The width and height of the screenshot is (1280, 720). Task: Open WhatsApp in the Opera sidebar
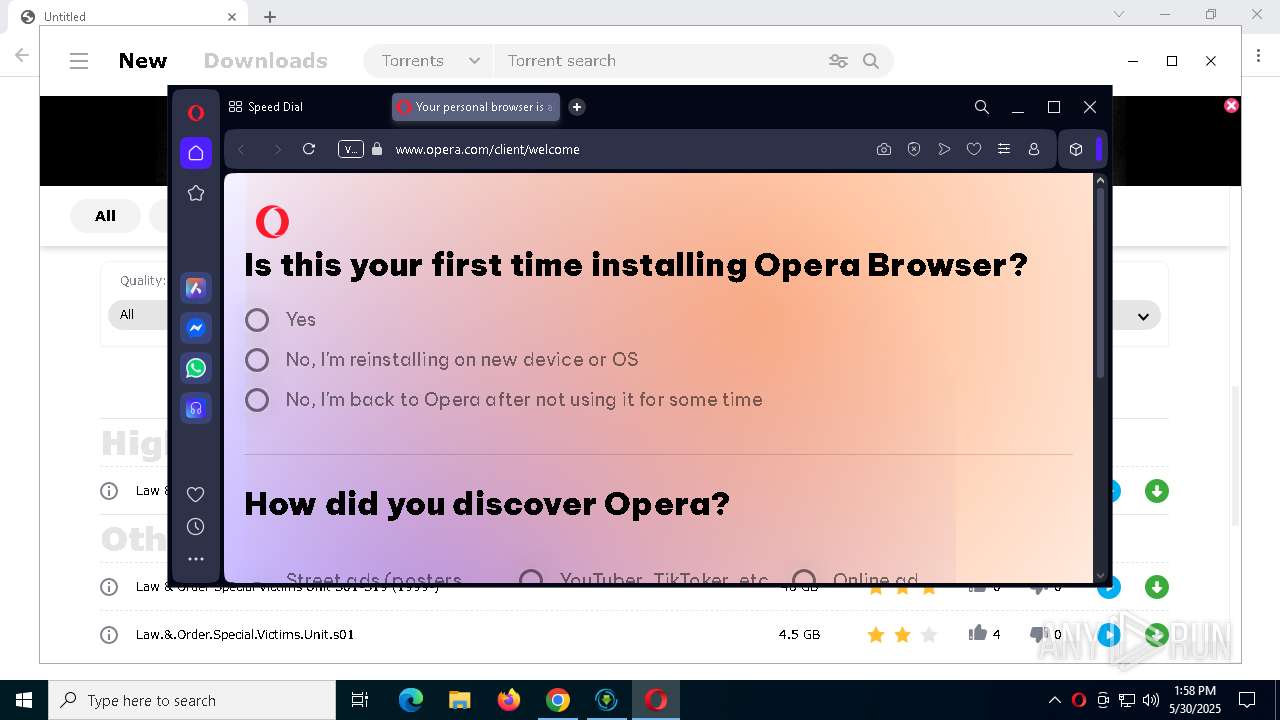coord(196,368)
